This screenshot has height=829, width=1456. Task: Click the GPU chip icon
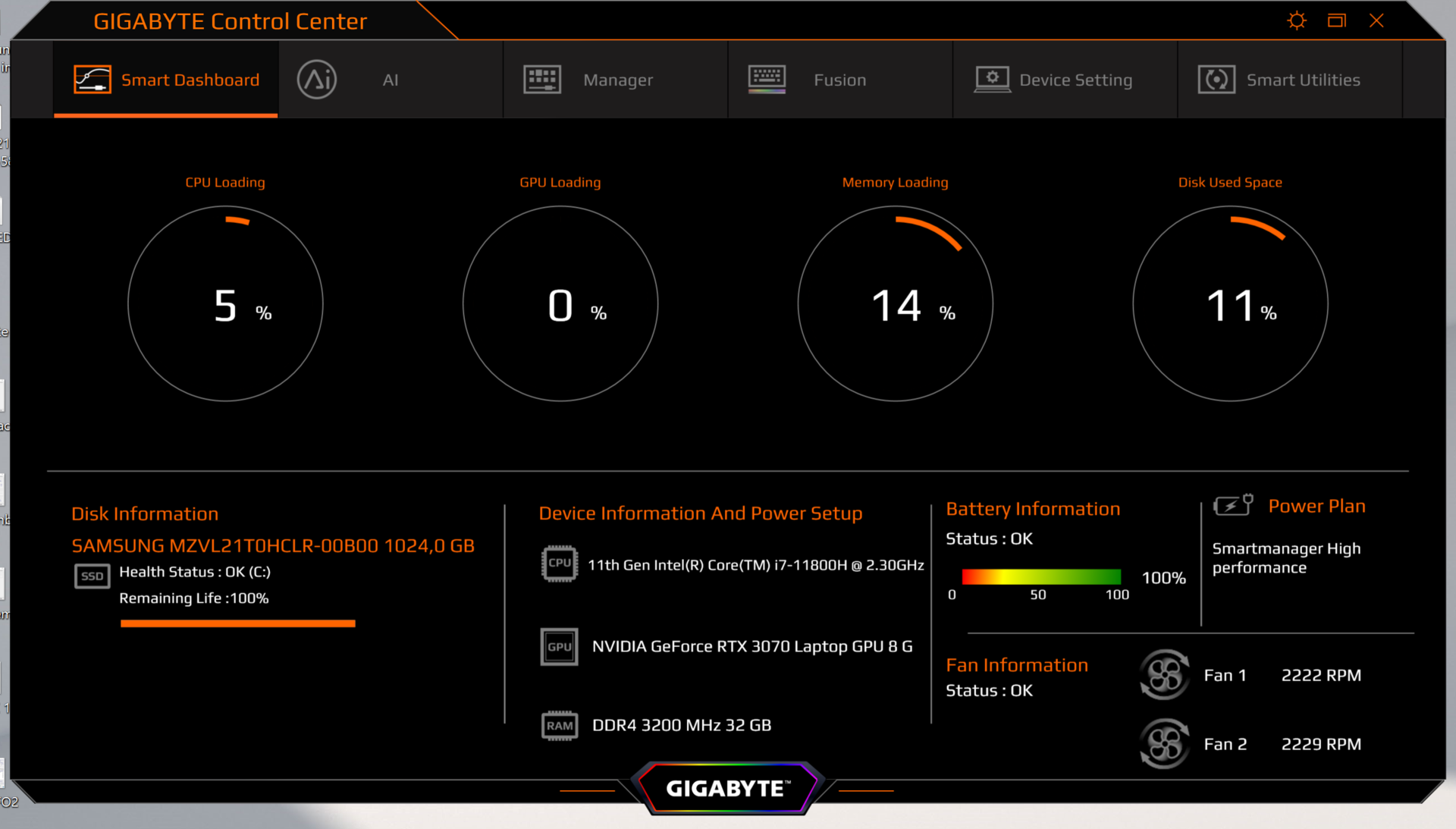pyautogui.click(x=560, y=647)
